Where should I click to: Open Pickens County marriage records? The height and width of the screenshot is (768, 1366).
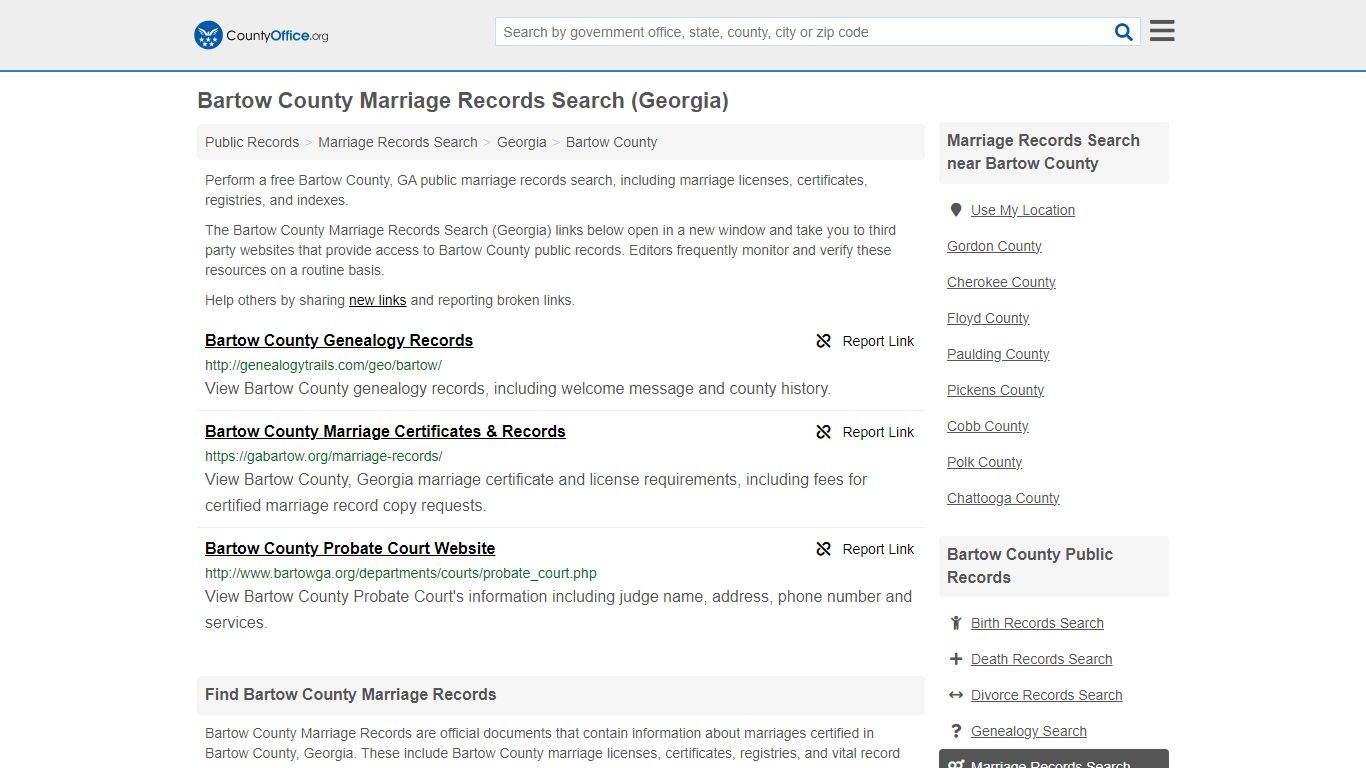point(995,390)
